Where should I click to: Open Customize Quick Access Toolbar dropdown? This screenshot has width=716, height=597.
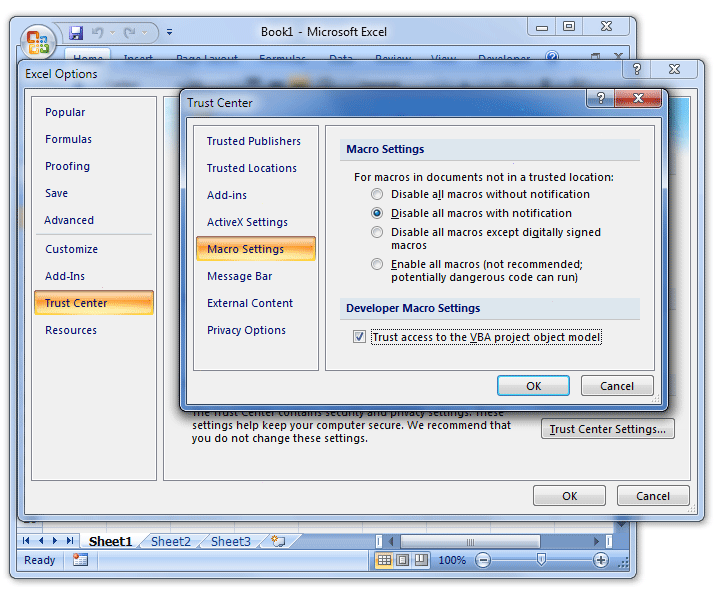[169, 33]
